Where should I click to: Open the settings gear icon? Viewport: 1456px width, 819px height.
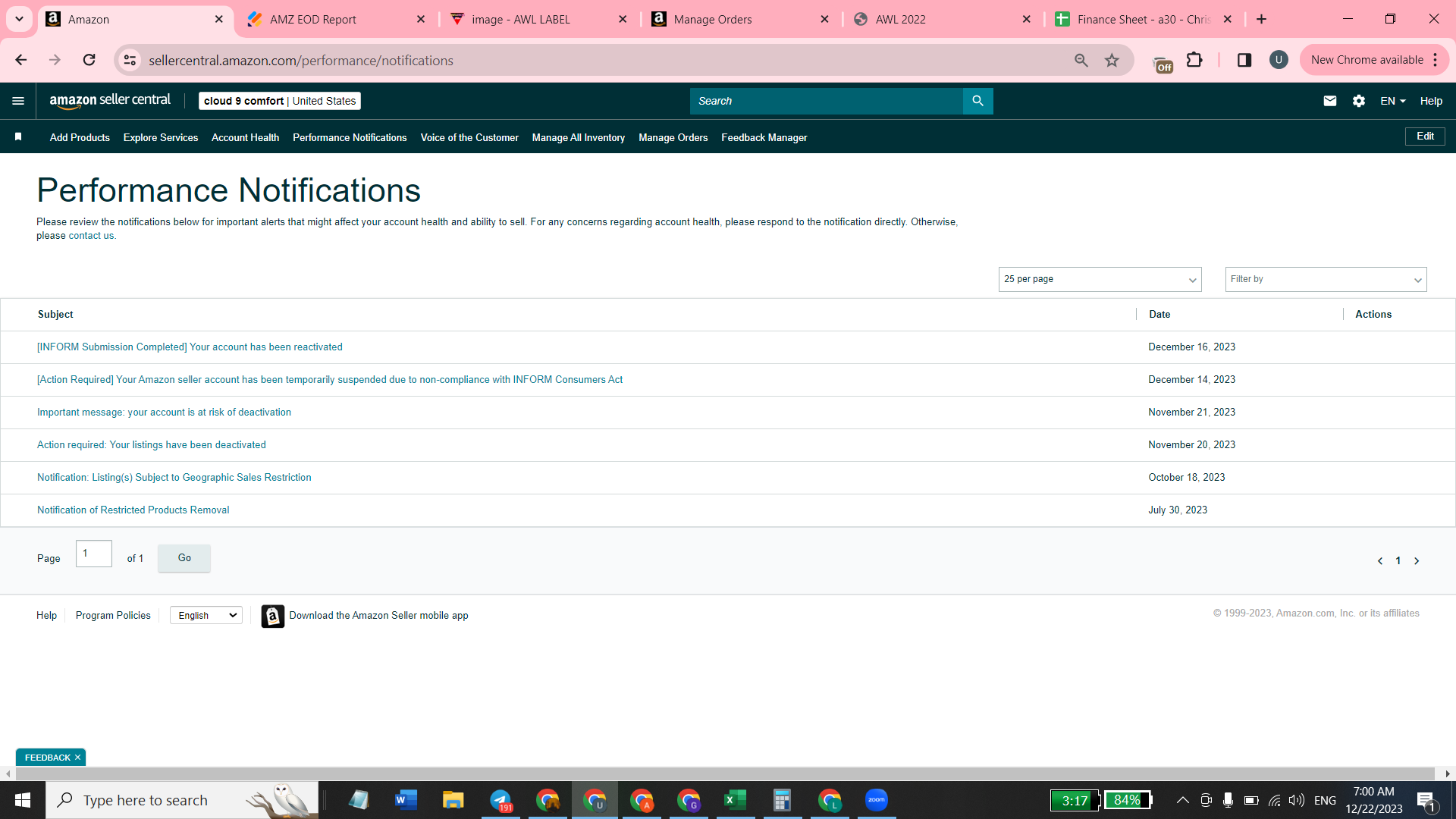click(x=1359, y=101)
